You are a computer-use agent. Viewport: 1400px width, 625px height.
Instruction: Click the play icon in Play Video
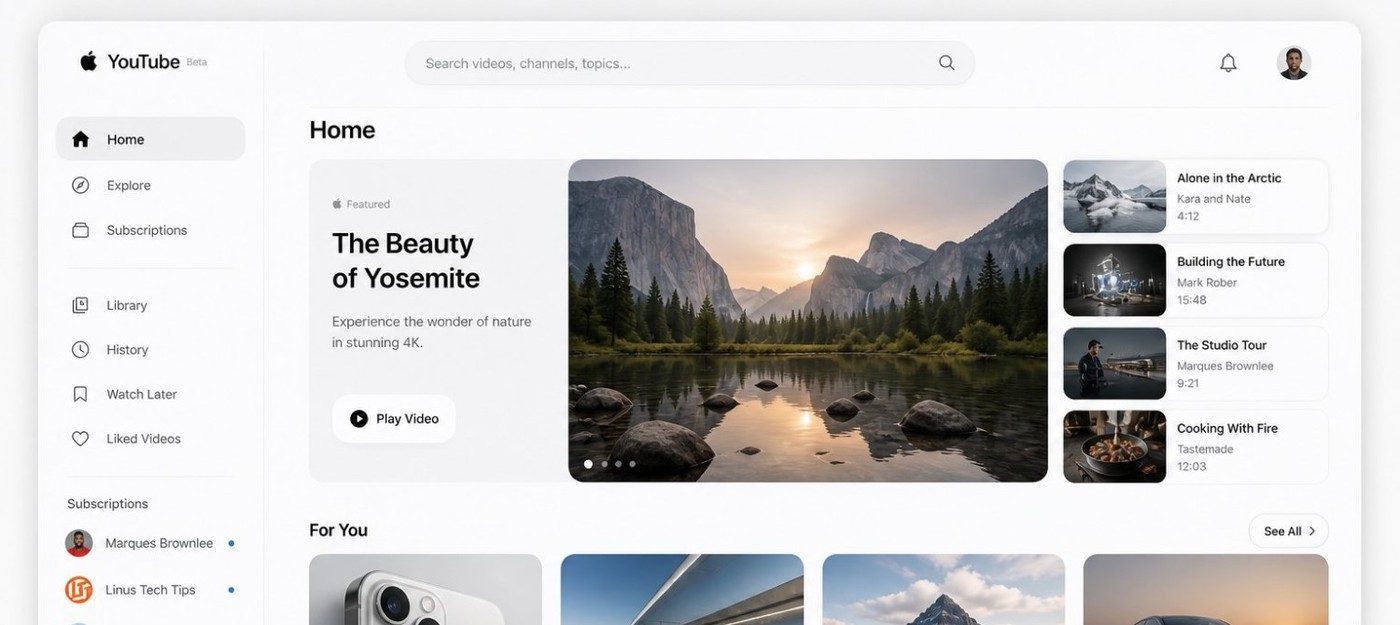pos(359,419)
